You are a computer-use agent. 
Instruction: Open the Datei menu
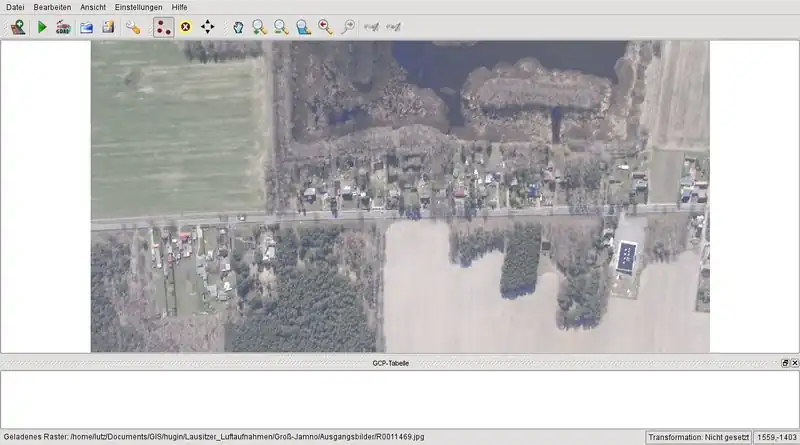pos(15,7)
